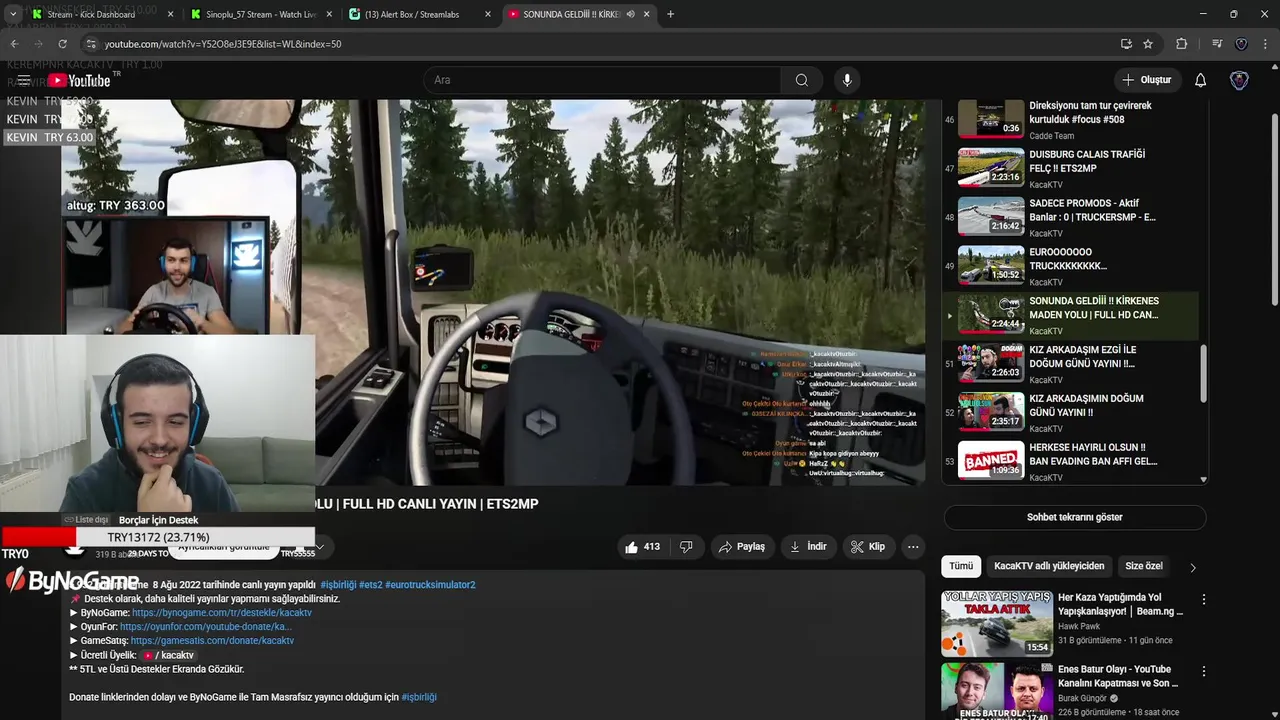1280x720 pixels.
Task: Click Sohbet tekrarını göster button
Action: (x=1074, y=517)
